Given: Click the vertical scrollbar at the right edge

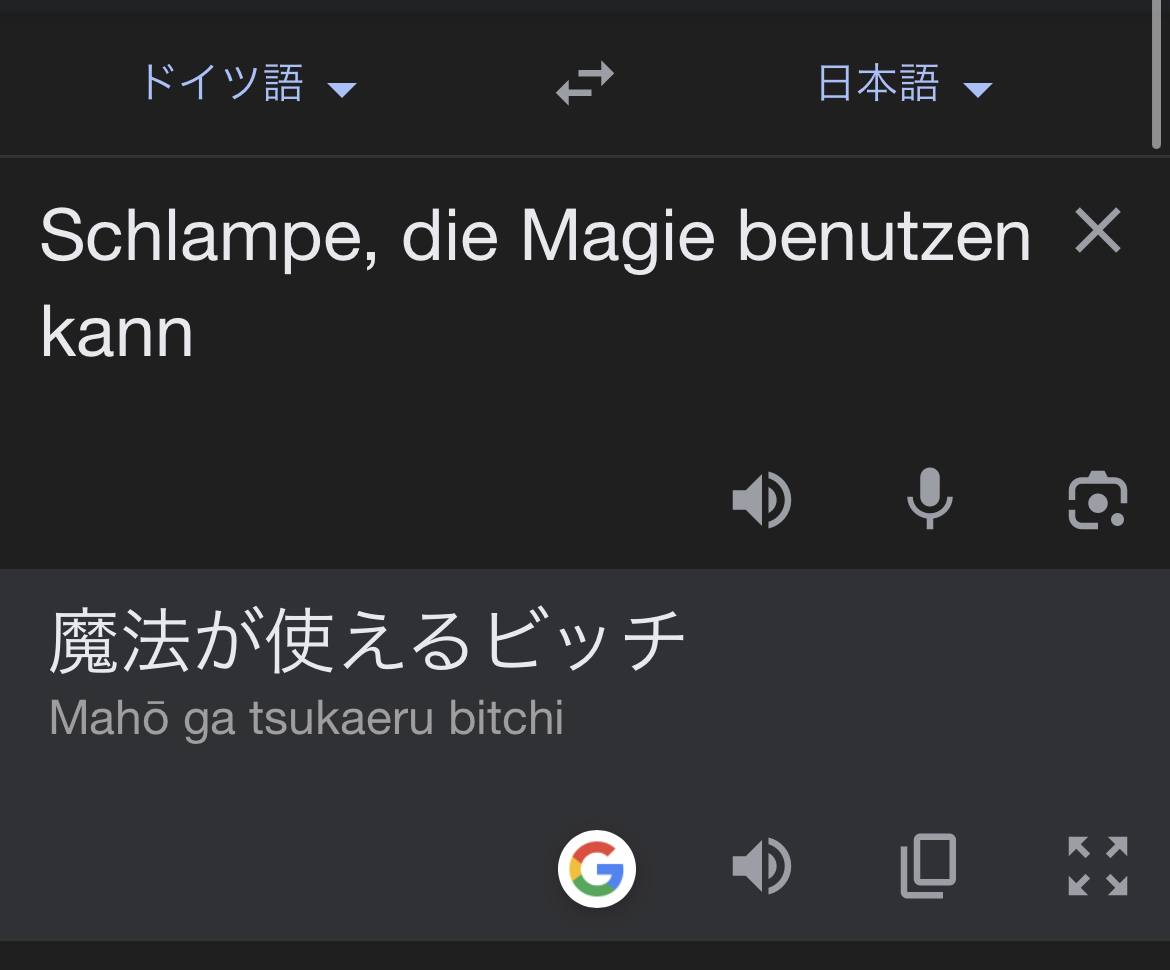Looking at the screenshot, I should point(1157,75).
